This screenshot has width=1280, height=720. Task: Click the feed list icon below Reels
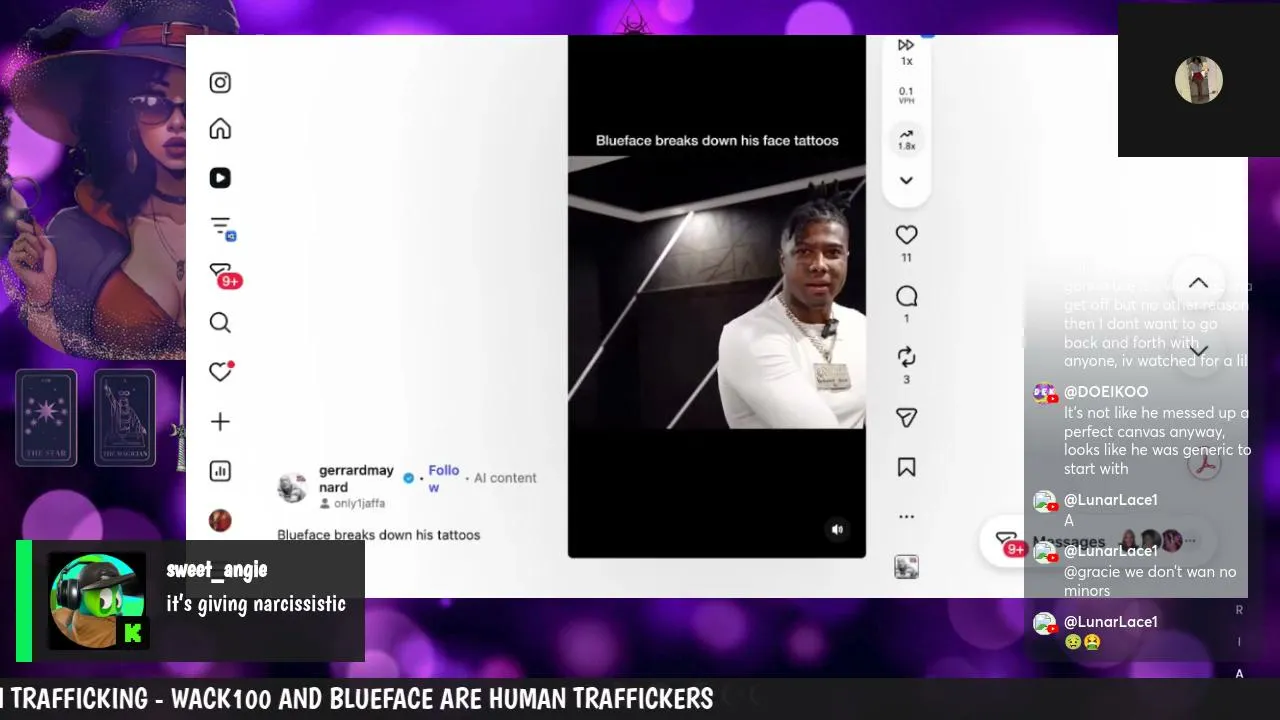point(222,228)
